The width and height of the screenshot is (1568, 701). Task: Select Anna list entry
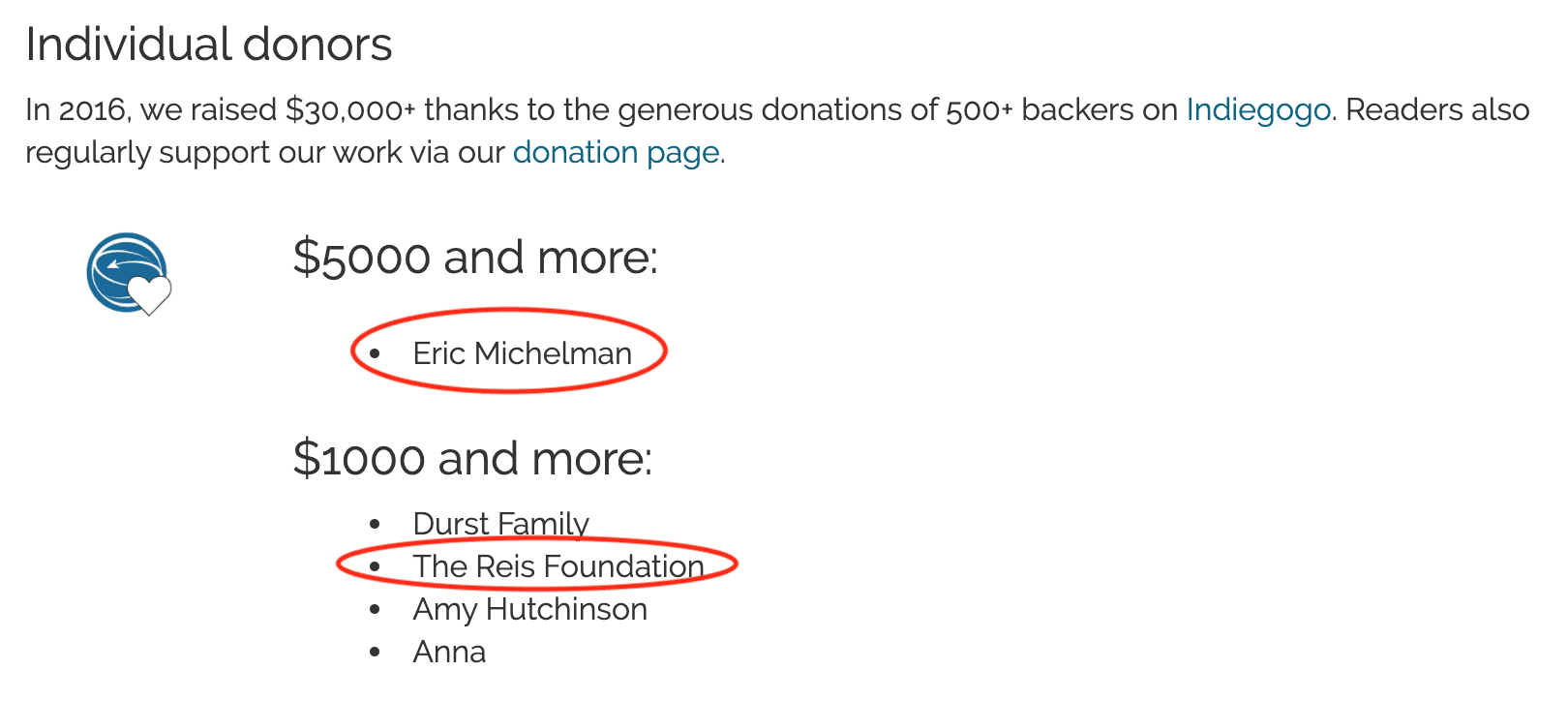449,652
